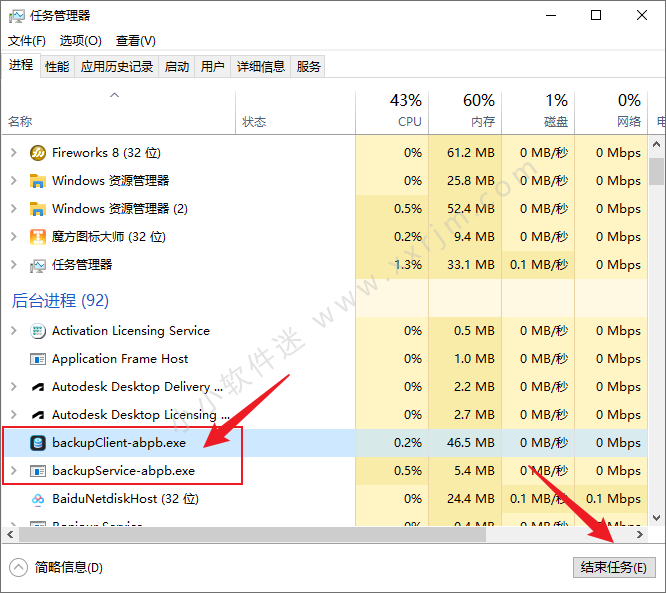Viewport: 666px width, 593px height.
Task: Switch to the 服务 tab
Action: click(308, 67)
